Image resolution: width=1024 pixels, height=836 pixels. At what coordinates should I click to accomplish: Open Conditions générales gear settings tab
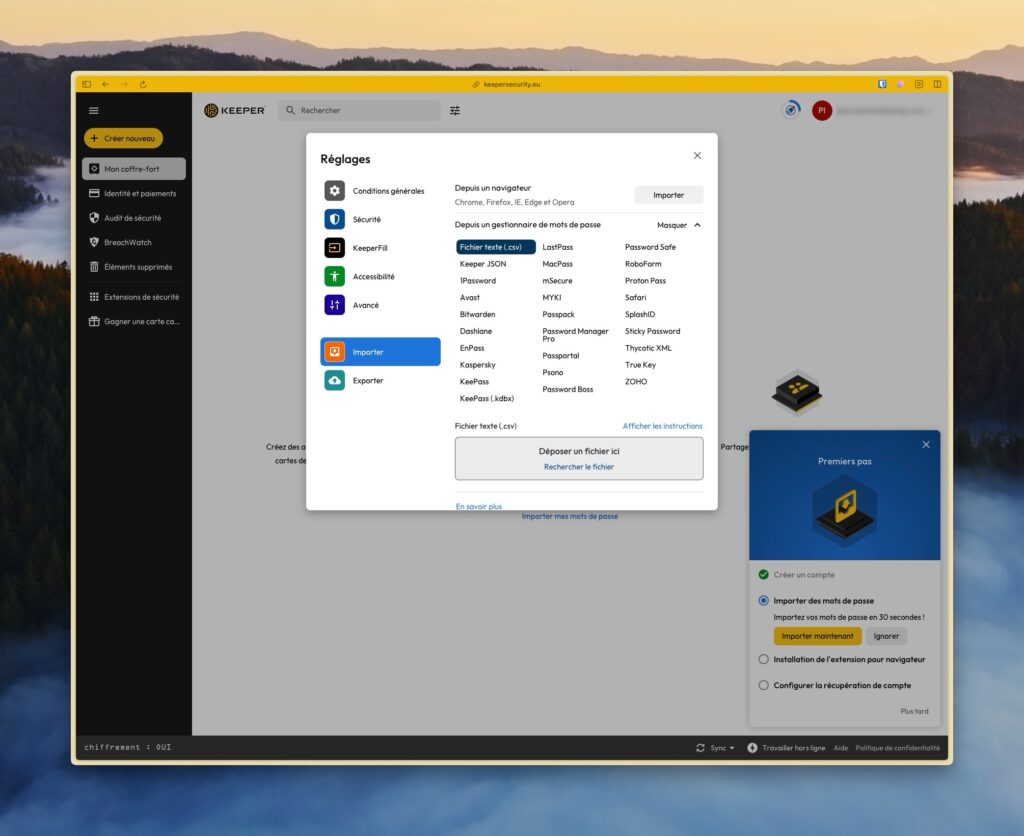381,191
